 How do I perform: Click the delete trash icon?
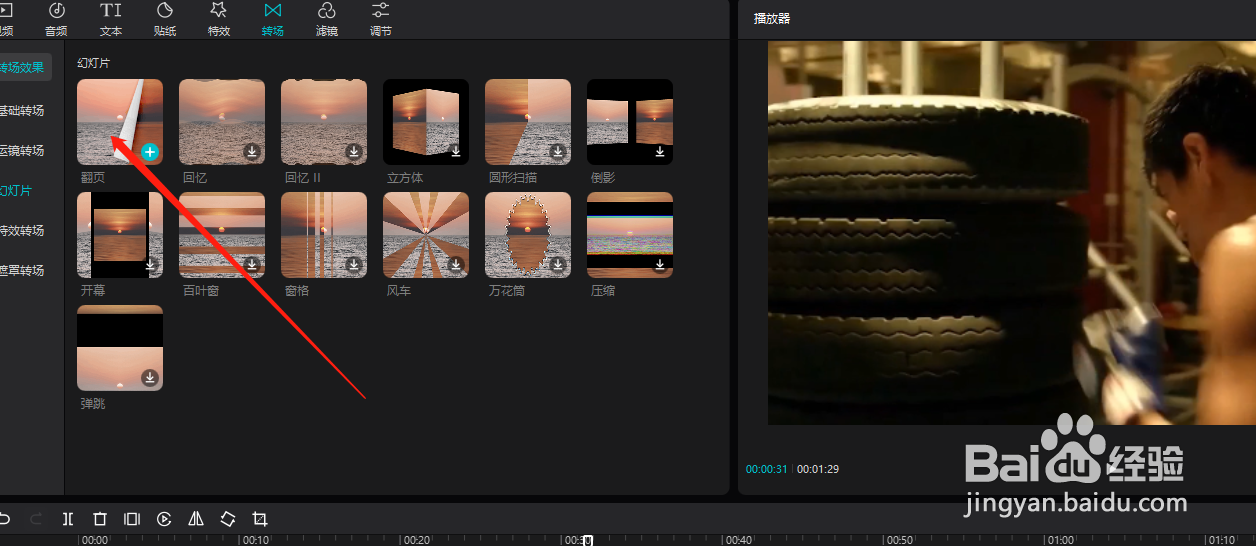100,519
